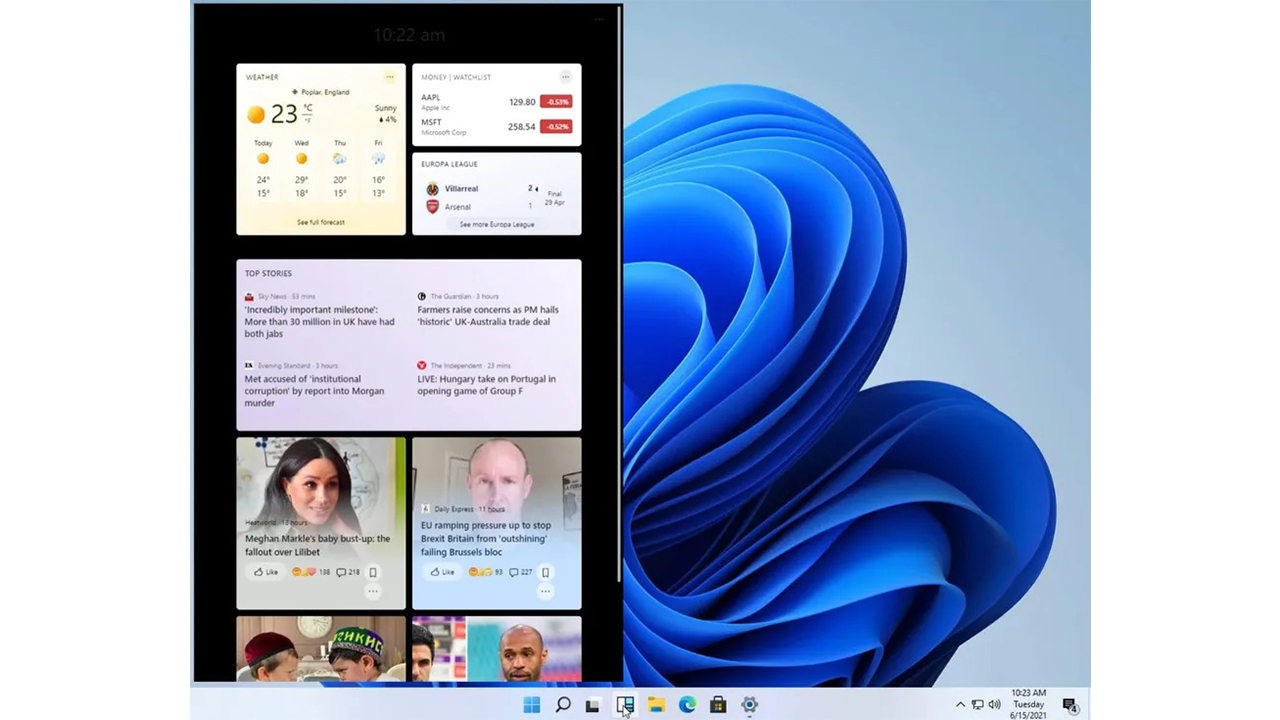
Task: Open Weather widget more options menu
Action: click(390, 77)
